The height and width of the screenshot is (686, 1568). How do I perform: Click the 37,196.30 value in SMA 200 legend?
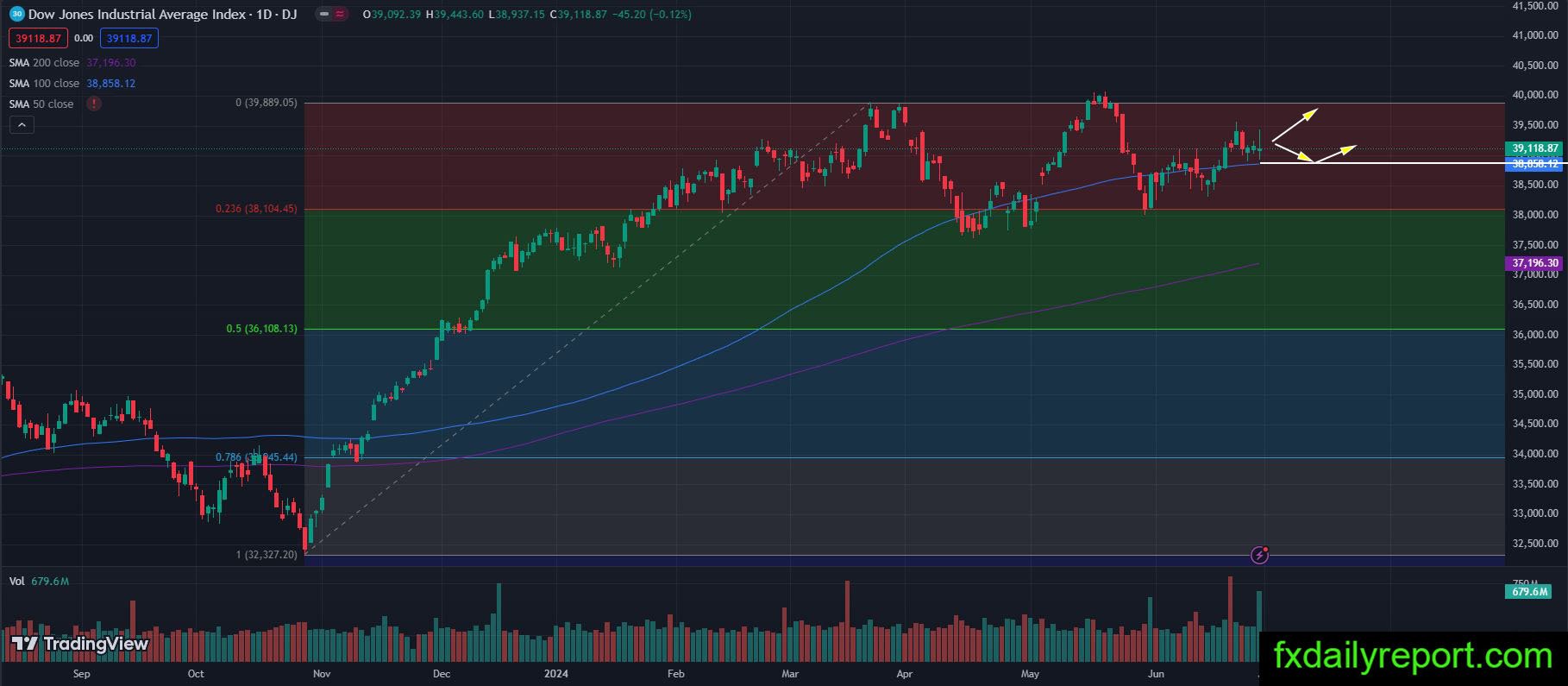point(111,62)
